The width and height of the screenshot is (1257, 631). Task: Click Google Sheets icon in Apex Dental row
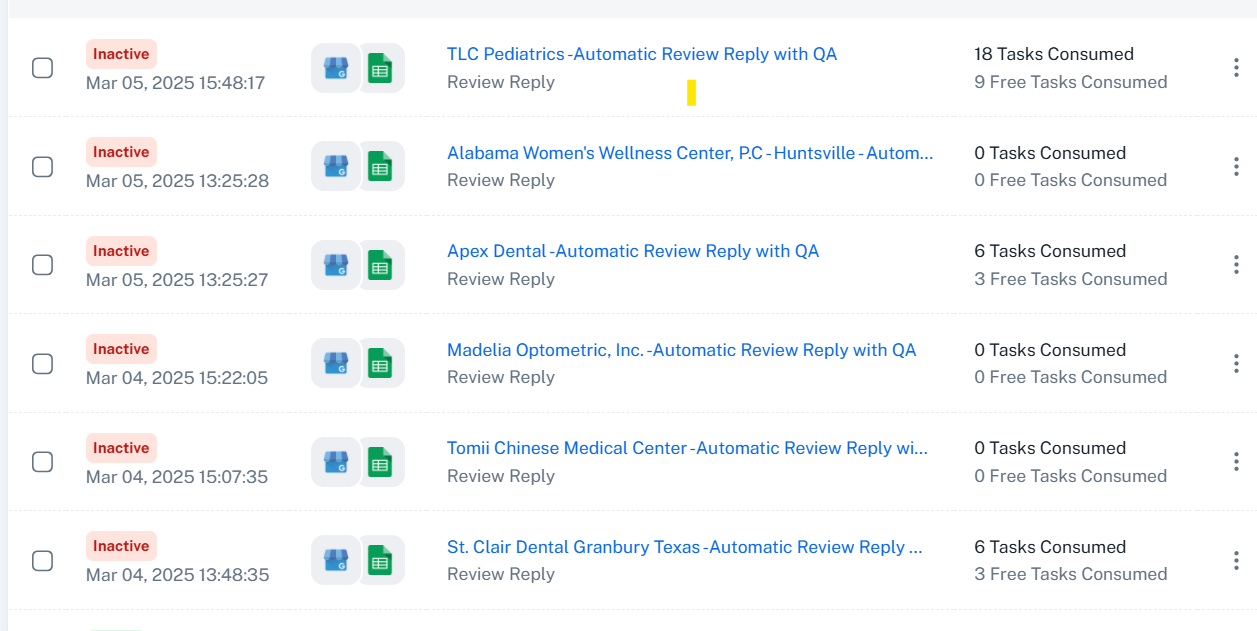(380, 265)
